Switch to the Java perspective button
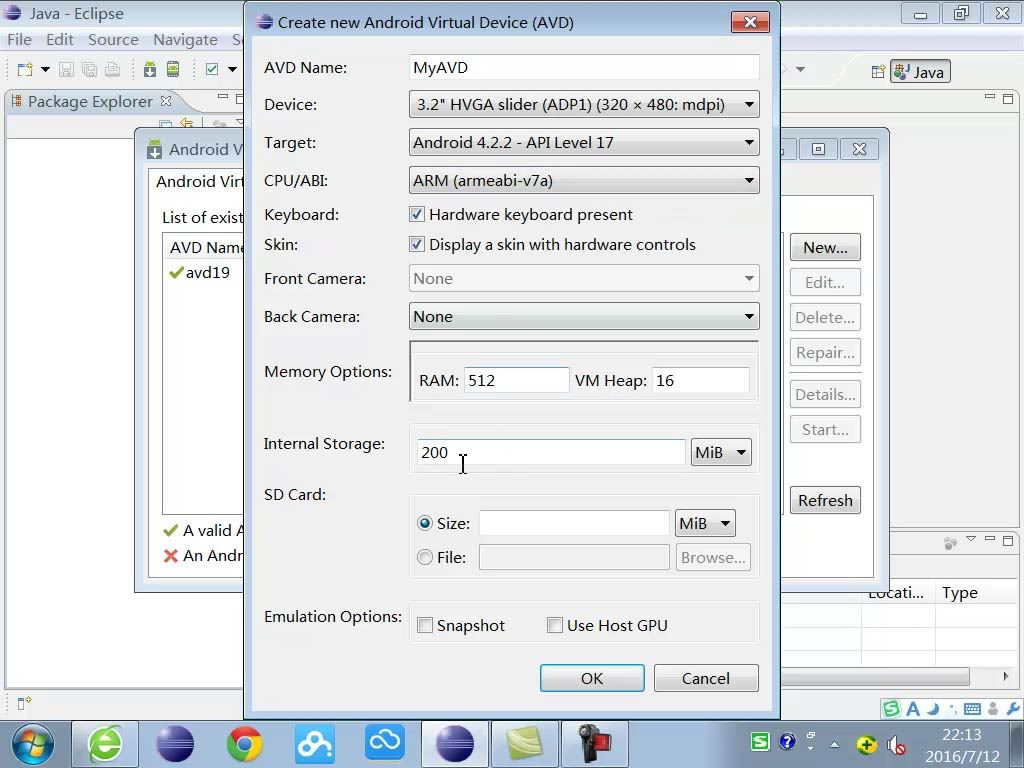Image resolution: width=1024 pixels, height=768 pixels. 920,72
